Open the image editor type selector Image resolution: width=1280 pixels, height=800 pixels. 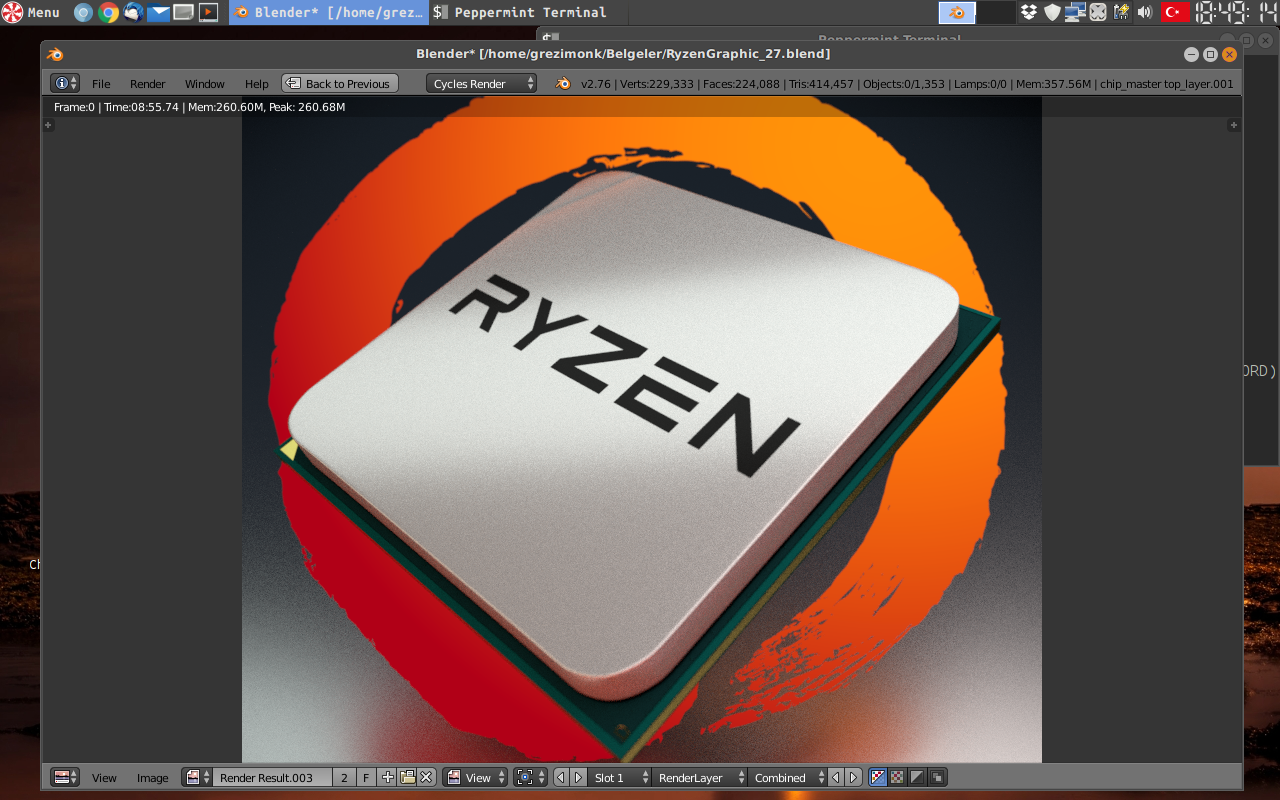(65, 777)
